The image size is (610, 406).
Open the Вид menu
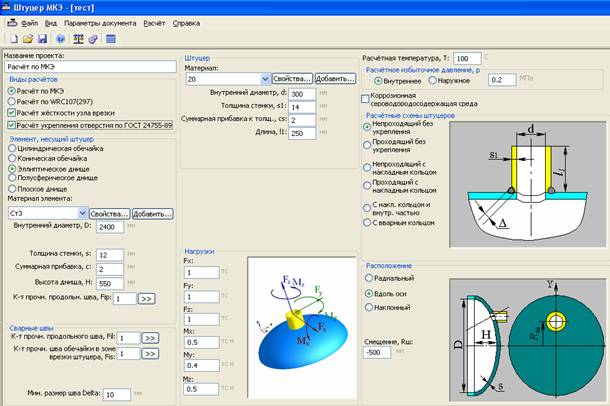coord(51,23)
